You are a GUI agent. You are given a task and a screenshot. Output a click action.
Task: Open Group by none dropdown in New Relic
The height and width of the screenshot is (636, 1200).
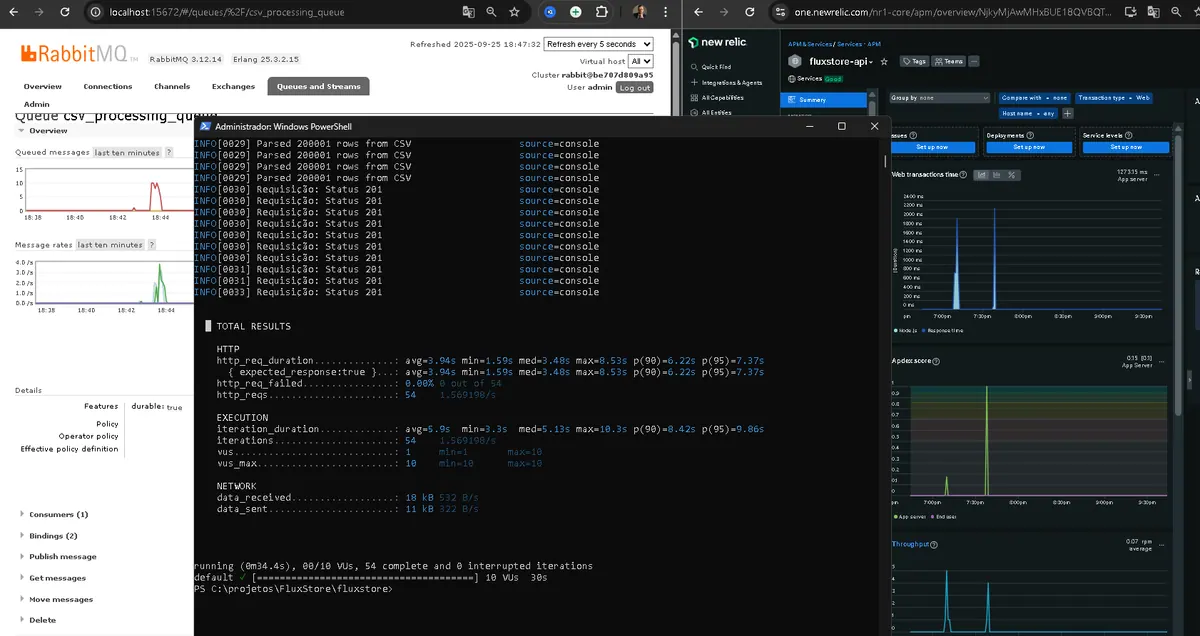[941, 98]
